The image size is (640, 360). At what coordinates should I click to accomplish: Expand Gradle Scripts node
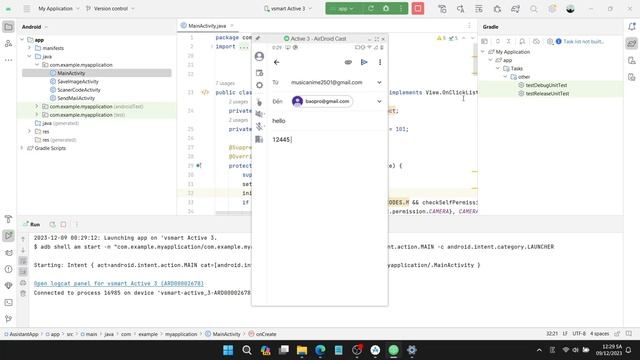(x=22, y=148)
